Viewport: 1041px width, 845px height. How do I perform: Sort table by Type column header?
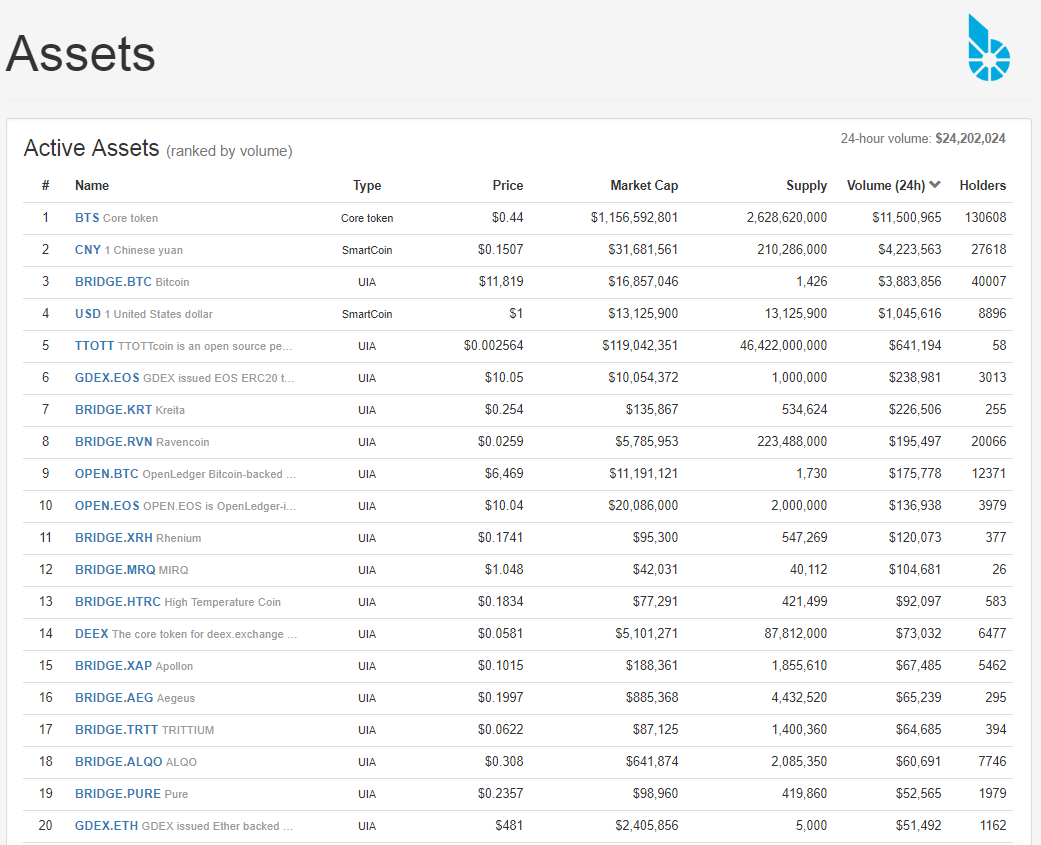(366, 186)
